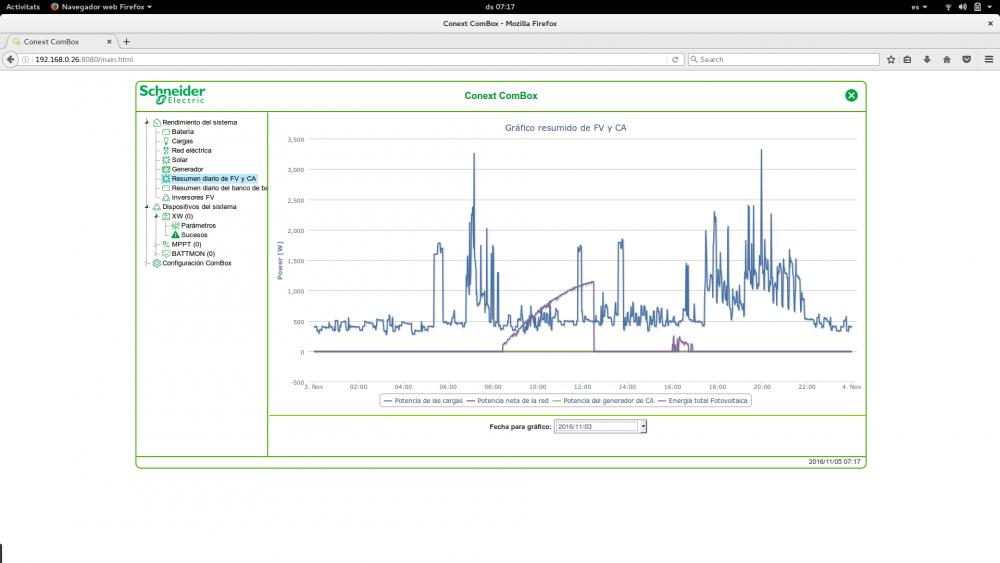The image size is (1000, 563).
Task: Close the Conext ComBox browser tab
Action: 109,41
